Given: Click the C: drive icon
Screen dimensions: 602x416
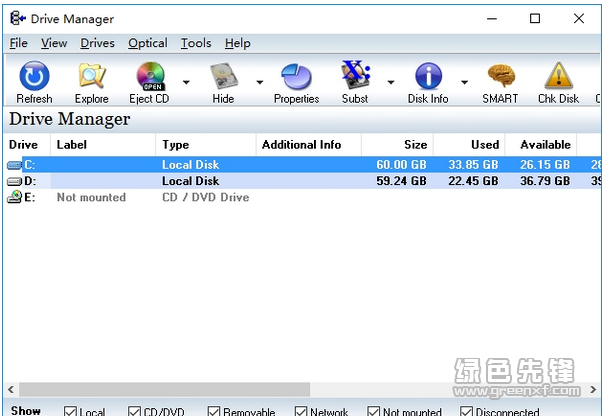Looking at the screenshot, I should tap(14, 165).
